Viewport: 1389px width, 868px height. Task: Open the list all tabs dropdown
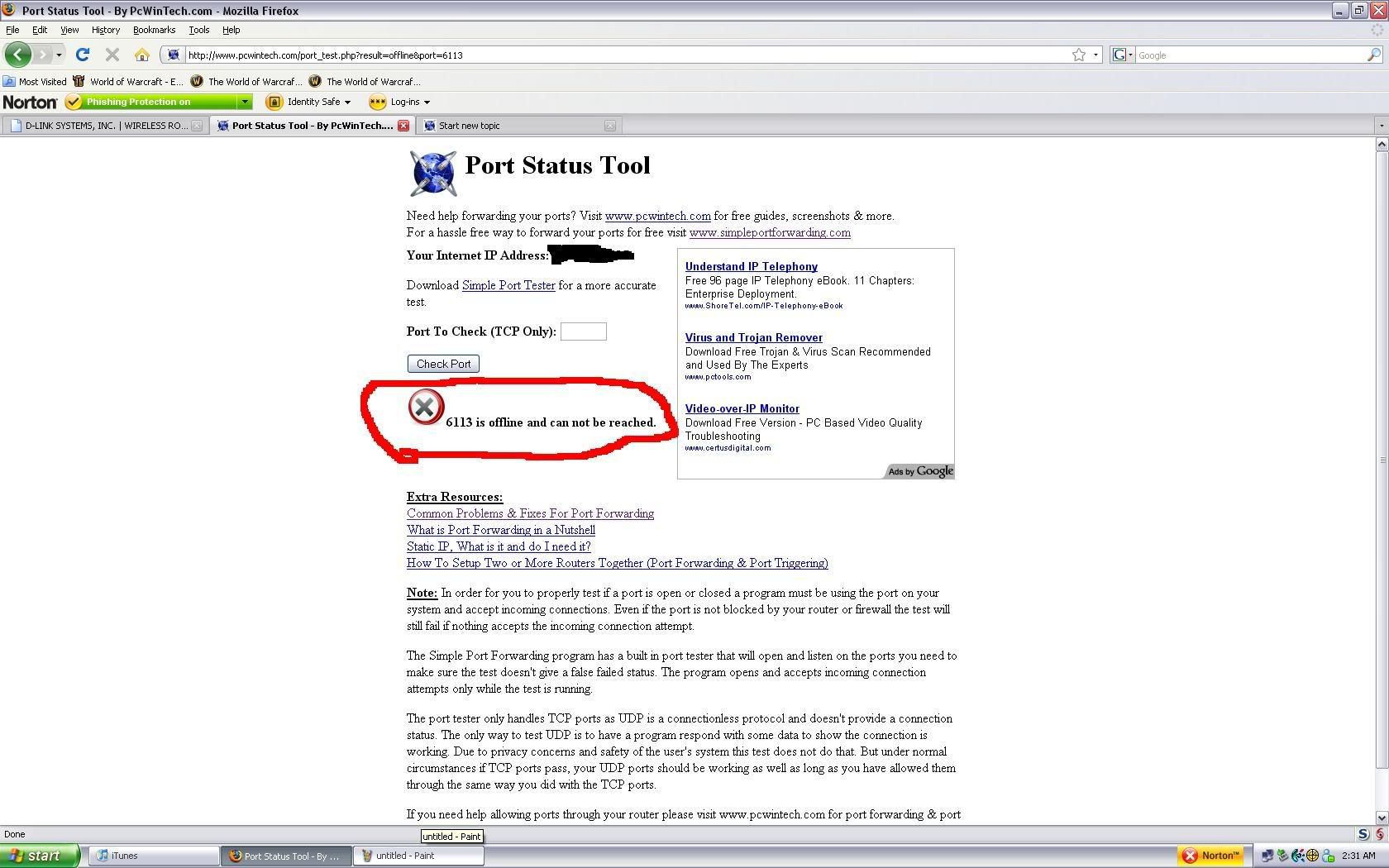click(1381, 126)
